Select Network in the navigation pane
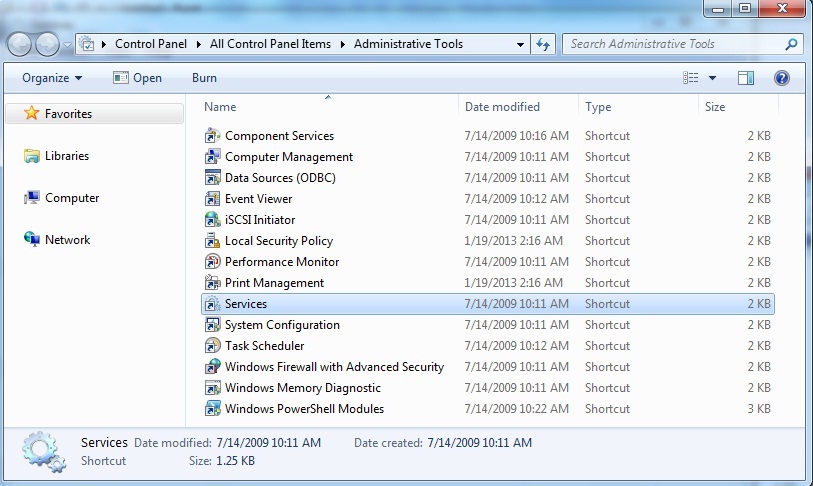Screen dimensions: 813x486 [67, 240]
